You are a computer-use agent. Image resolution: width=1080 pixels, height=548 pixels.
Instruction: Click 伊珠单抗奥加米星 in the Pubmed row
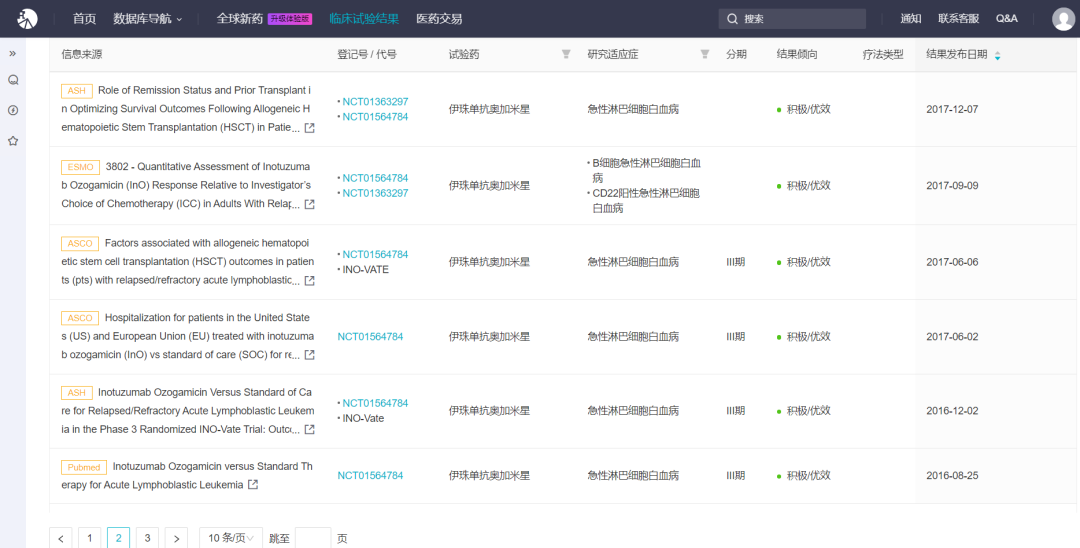tap(489, 475)
